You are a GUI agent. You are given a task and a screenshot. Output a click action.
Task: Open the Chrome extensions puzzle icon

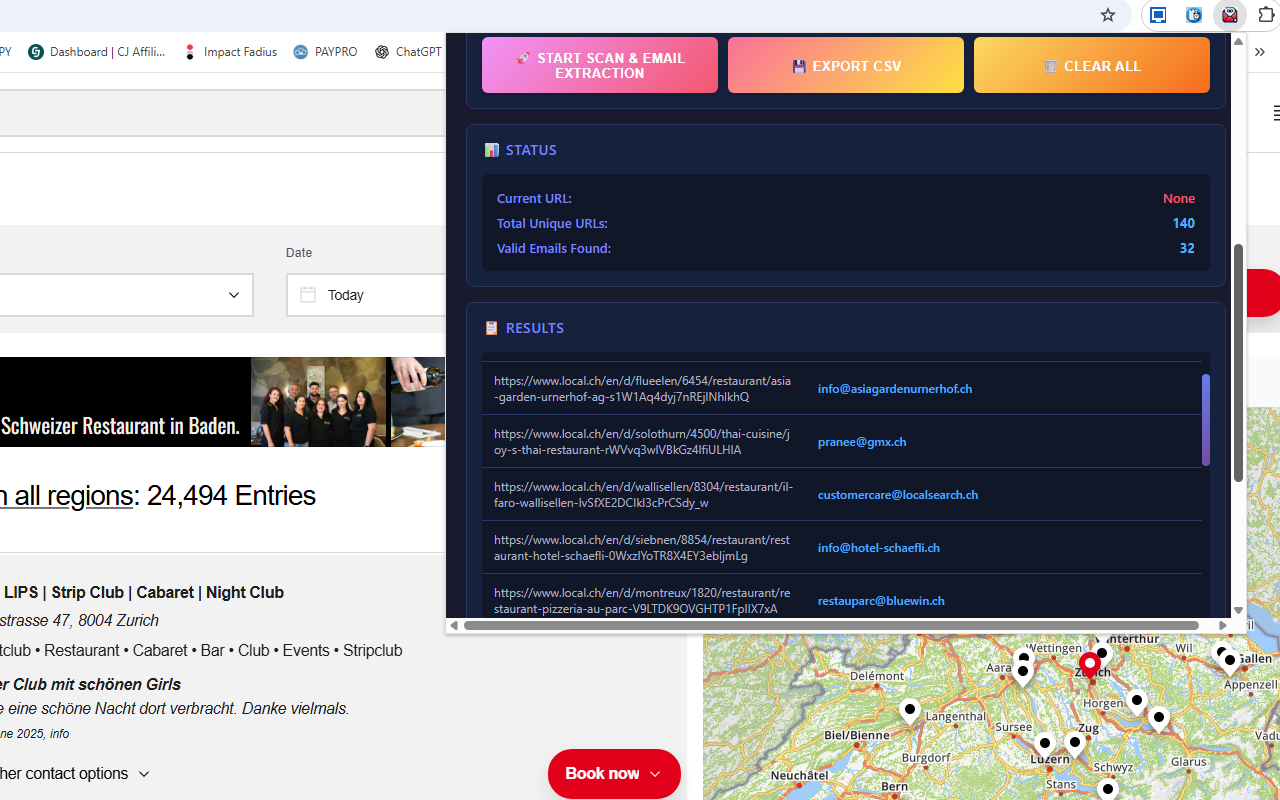tap(1266, 15)
